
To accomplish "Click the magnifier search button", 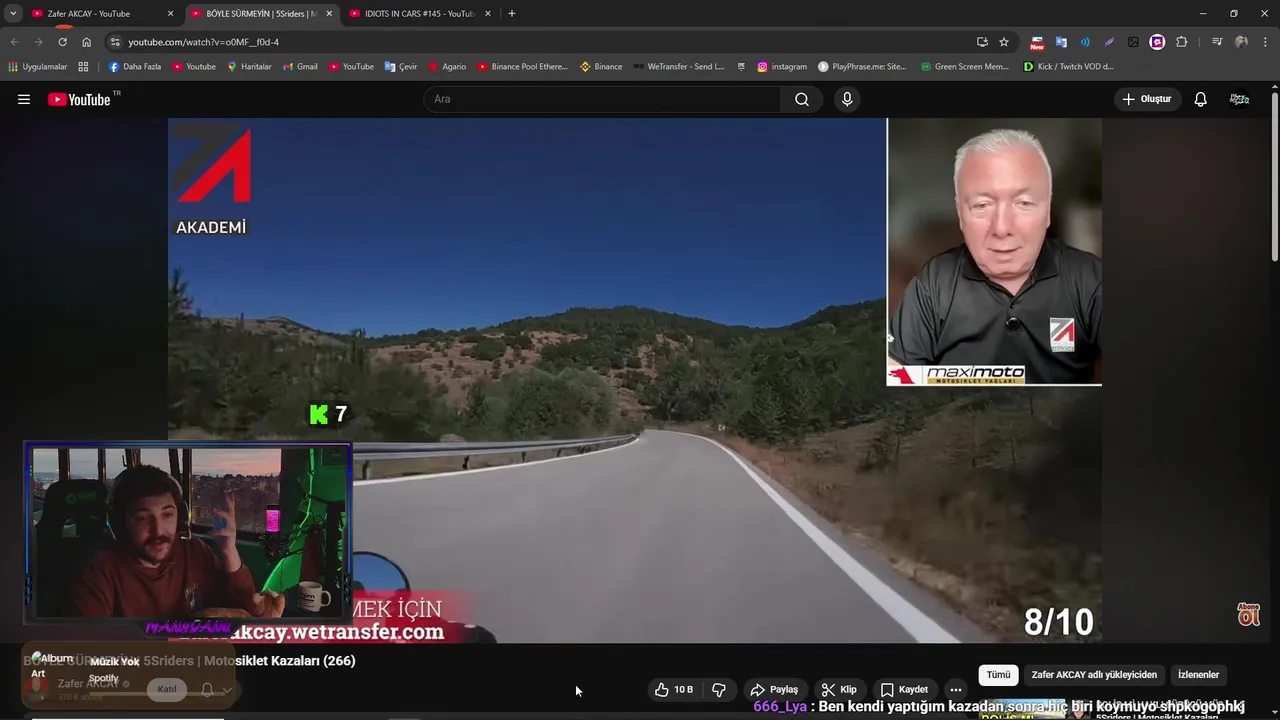I will click(802, 99).
